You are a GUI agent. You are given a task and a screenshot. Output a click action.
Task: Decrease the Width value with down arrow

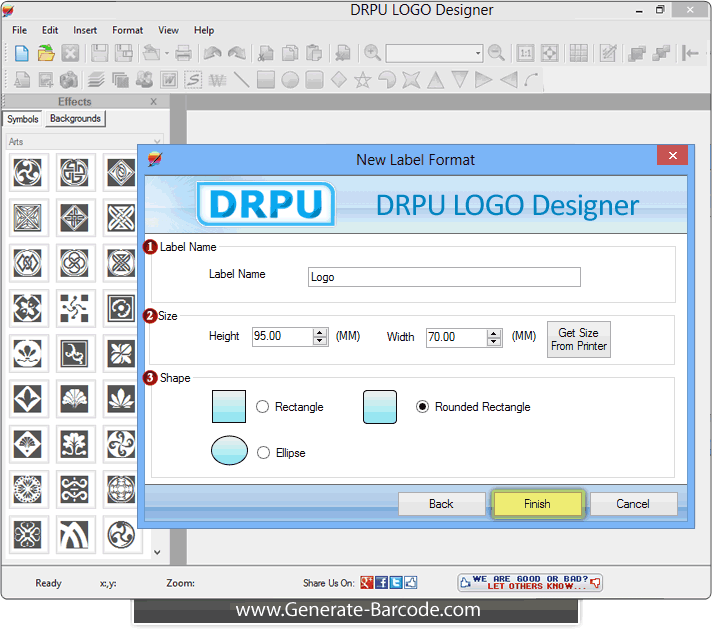pos(494,342)
